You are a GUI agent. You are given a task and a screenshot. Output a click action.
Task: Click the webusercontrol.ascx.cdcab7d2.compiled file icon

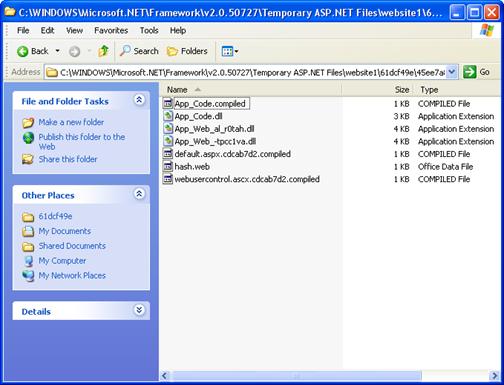[x=168, y=179]
